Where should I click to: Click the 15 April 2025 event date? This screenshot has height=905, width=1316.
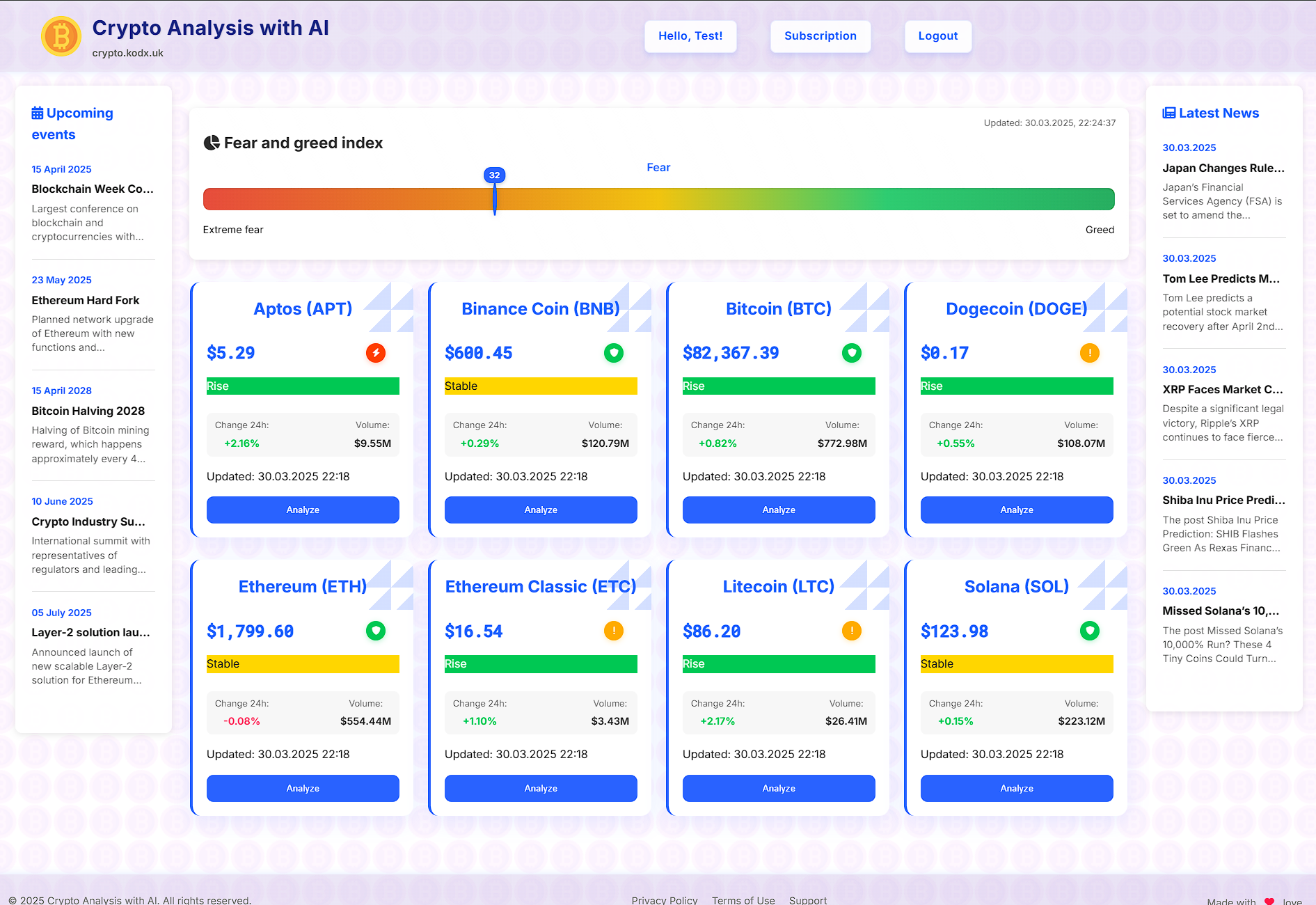[x=61, y=169]
